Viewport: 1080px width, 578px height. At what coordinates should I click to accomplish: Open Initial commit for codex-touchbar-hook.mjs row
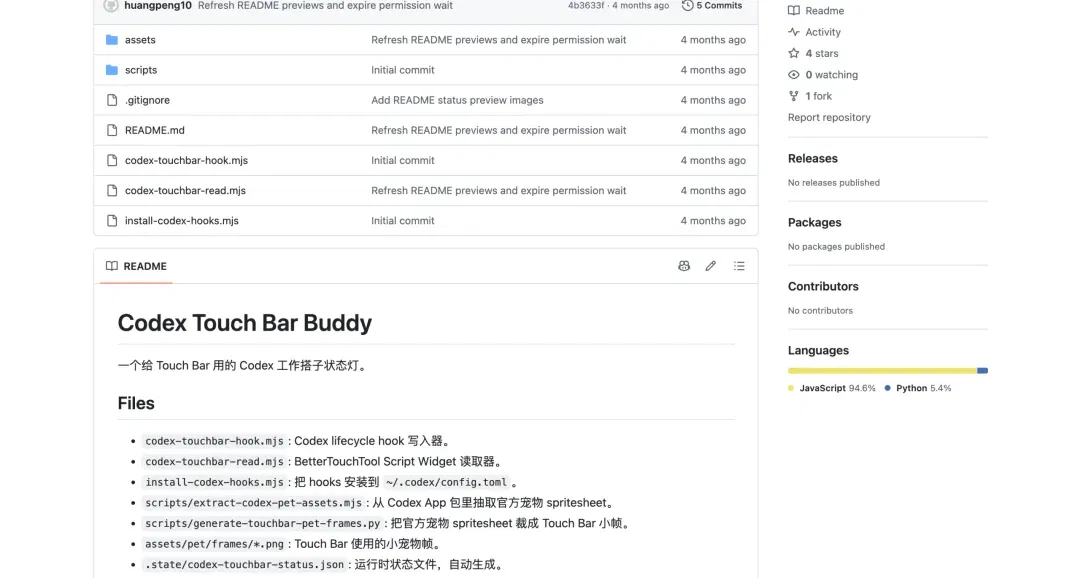click(x=402, y=161)
